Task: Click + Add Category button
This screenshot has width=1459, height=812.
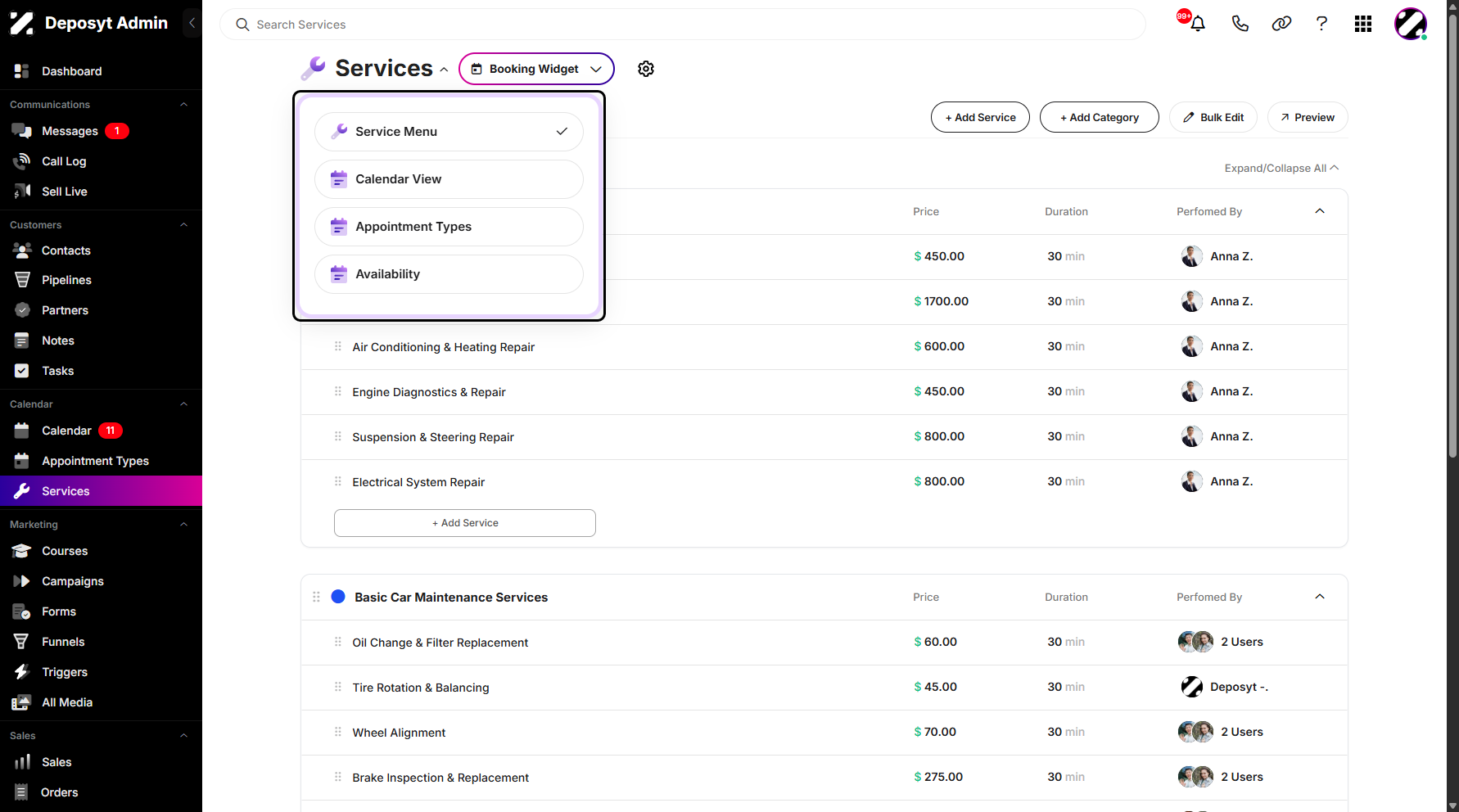Action: click(1099, 117)
